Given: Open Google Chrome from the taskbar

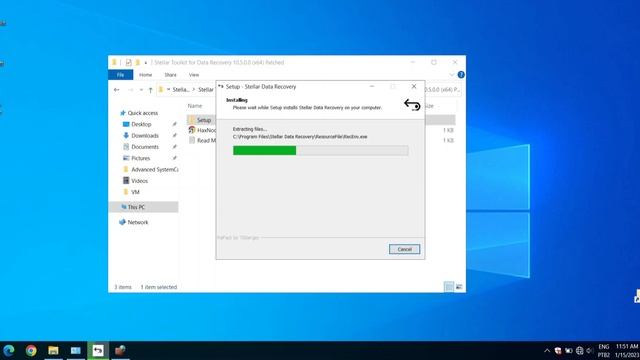Looking at the screenshot, I should [x=31, y=351].
